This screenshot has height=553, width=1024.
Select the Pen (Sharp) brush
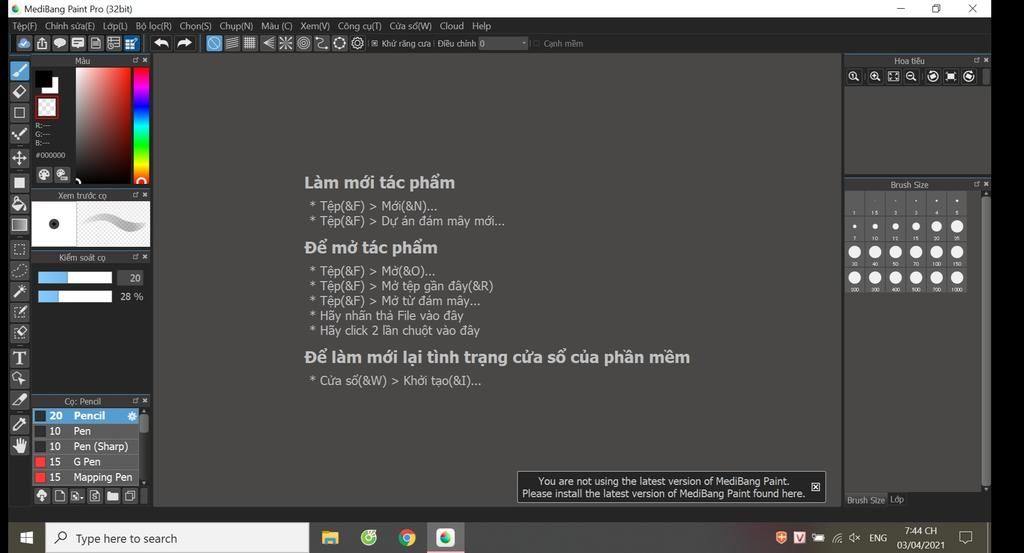click(x=86, y=447)
